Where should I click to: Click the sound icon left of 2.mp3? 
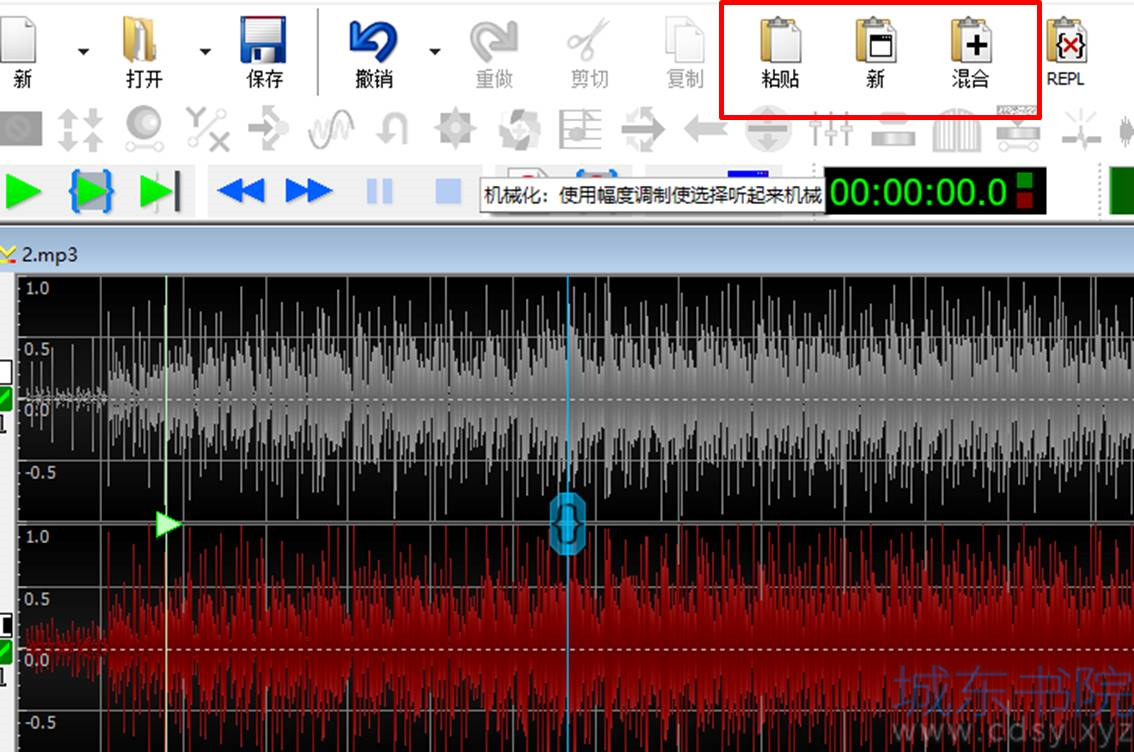tap(8, 255)
